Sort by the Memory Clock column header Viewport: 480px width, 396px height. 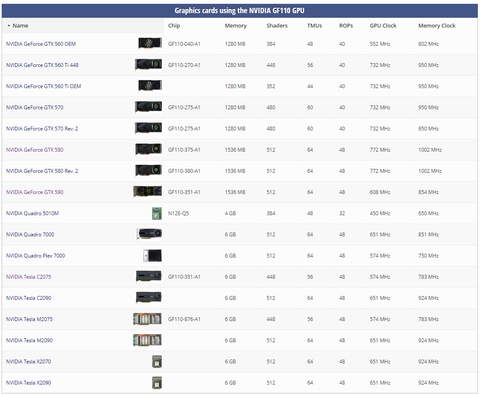(x=437, y=26)
